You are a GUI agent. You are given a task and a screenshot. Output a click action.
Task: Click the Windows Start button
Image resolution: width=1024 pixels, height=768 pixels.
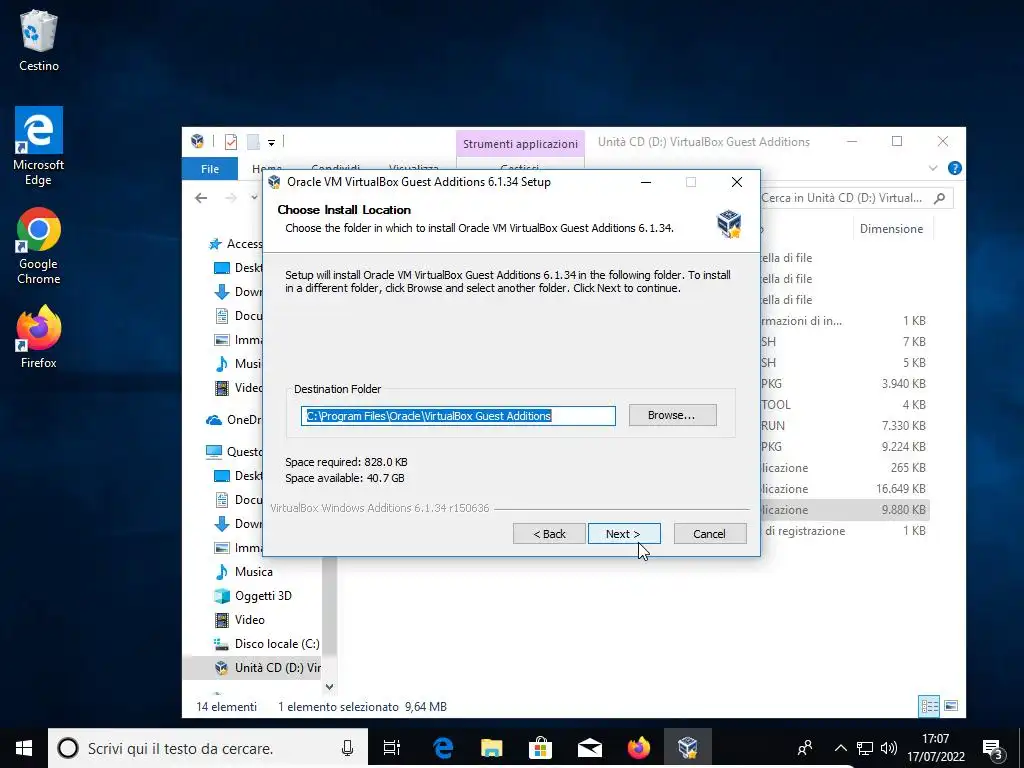24,748
